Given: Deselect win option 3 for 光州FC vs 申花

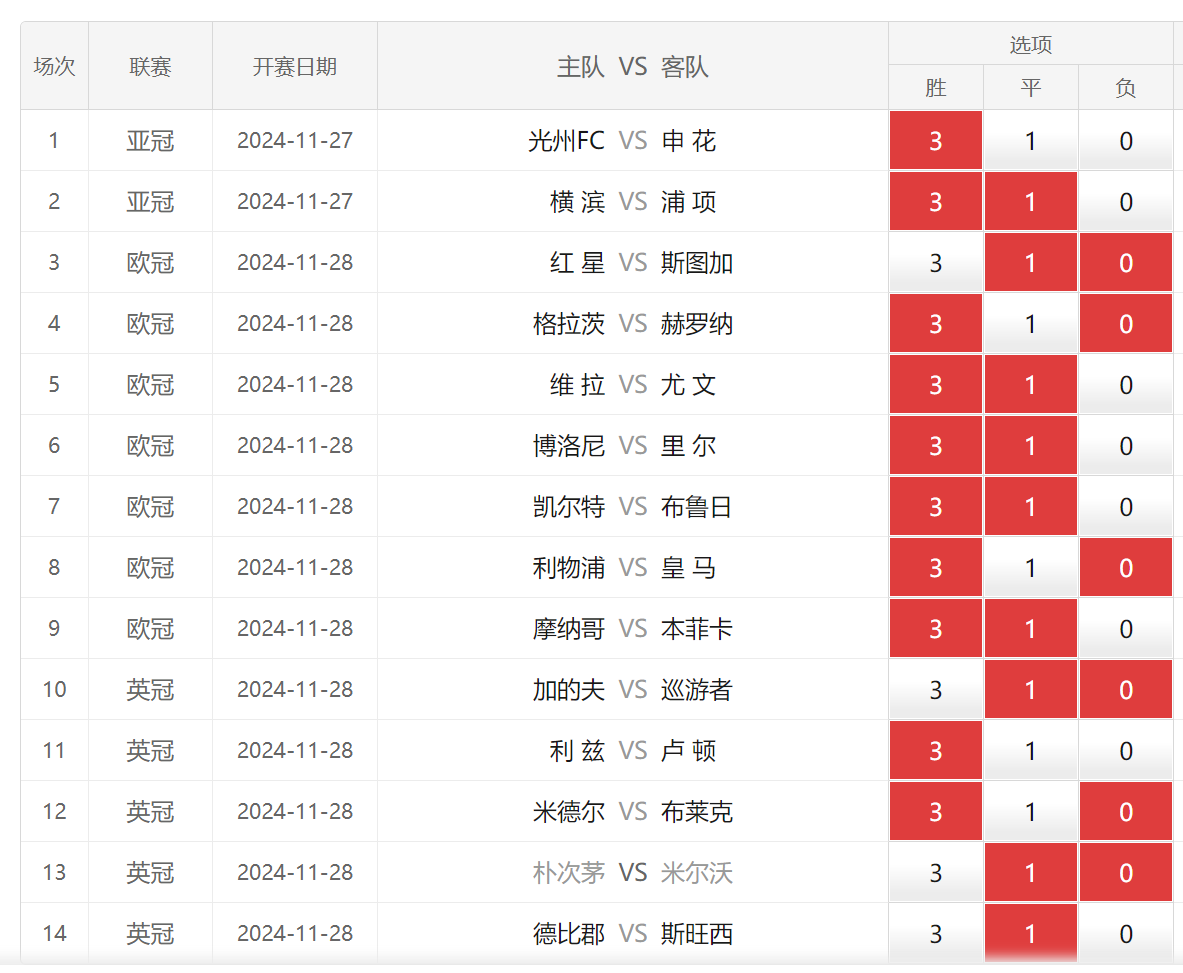Looking at the screenshot, I should (x=935, y=141).
